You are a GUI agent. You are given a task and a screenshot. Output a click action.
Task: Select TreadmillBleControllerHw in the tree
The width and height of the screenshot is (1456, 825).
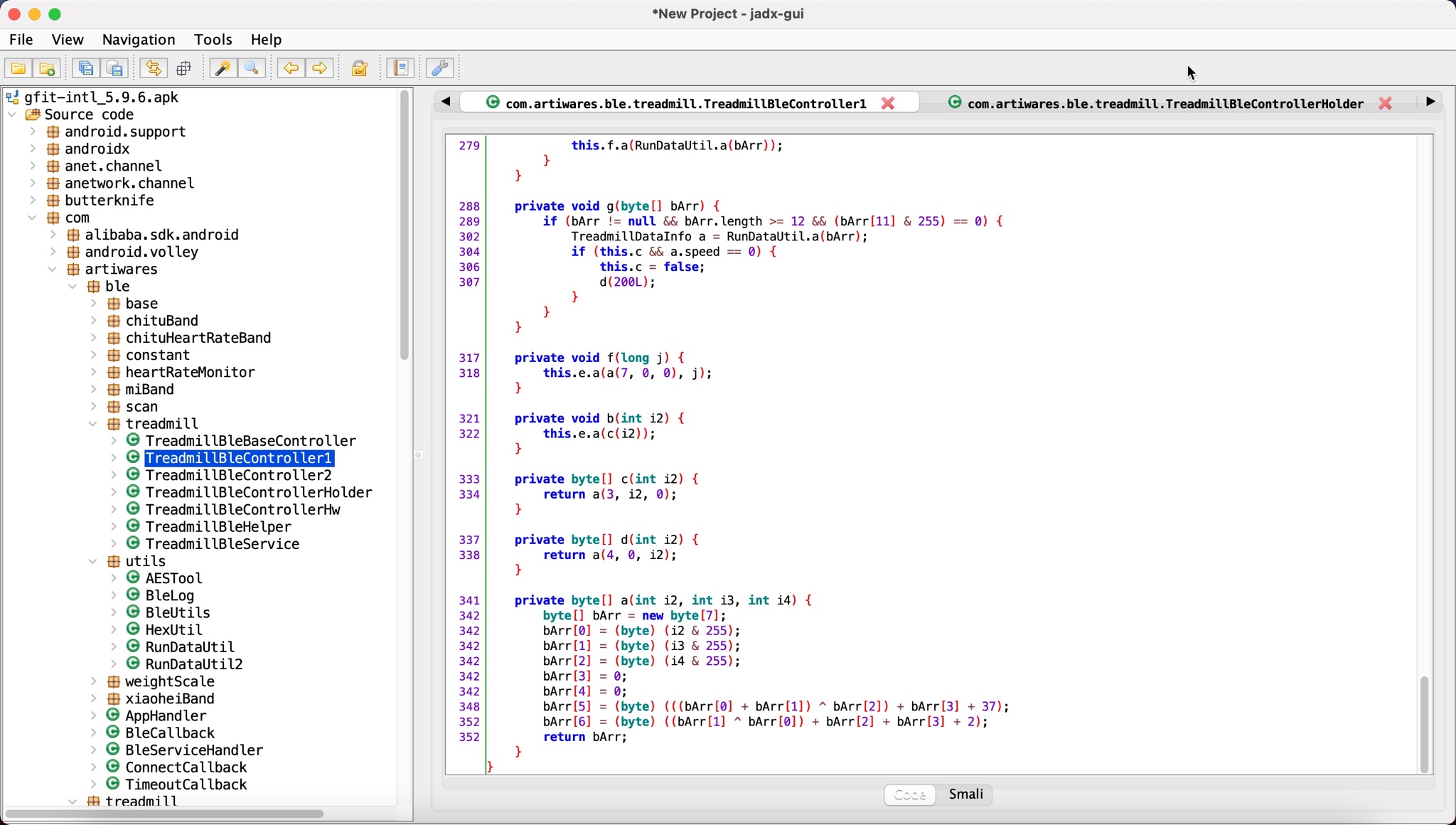[242, 509]
